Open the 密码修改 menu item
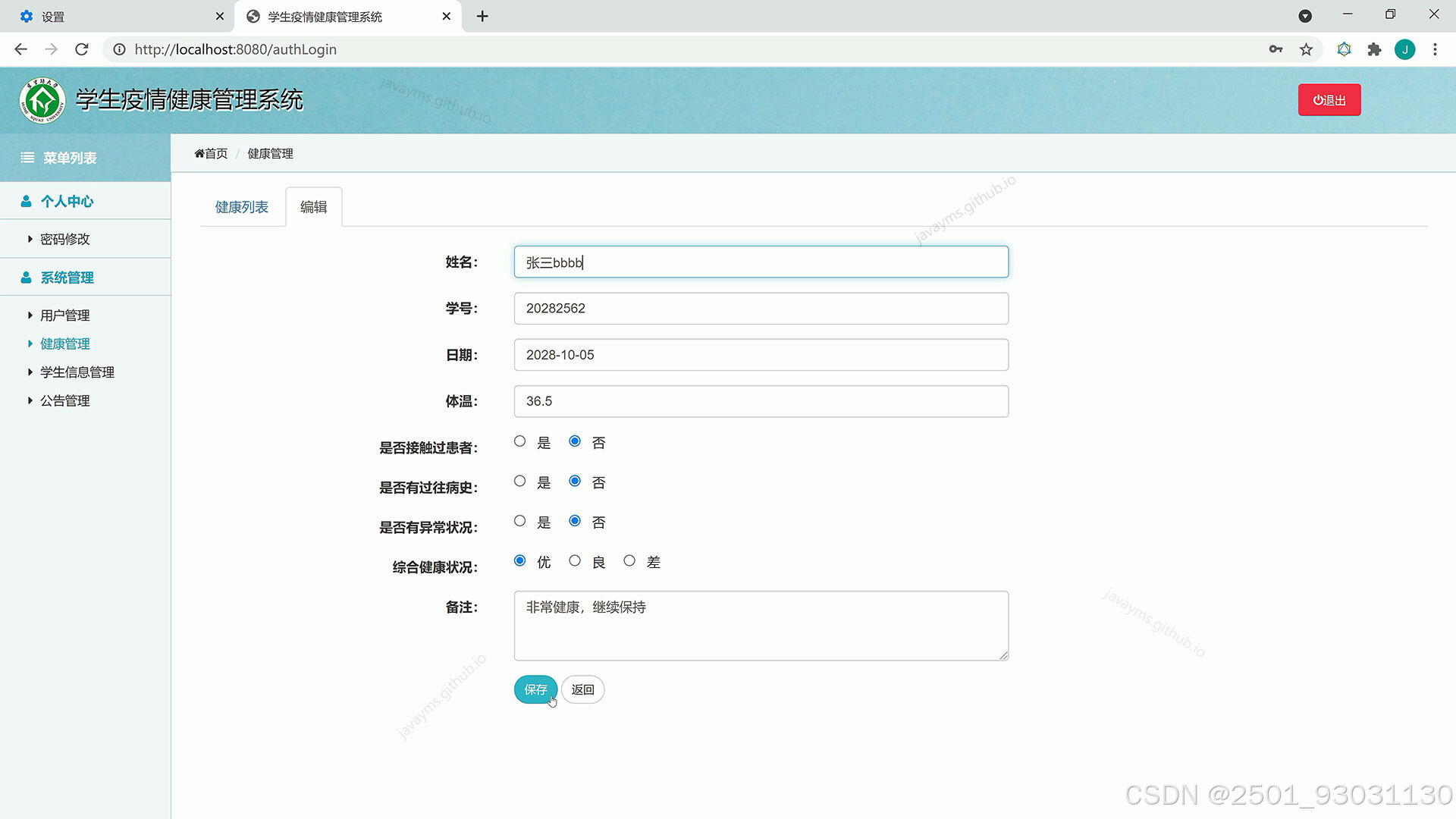1456x819 pixels. coord(64,239)
